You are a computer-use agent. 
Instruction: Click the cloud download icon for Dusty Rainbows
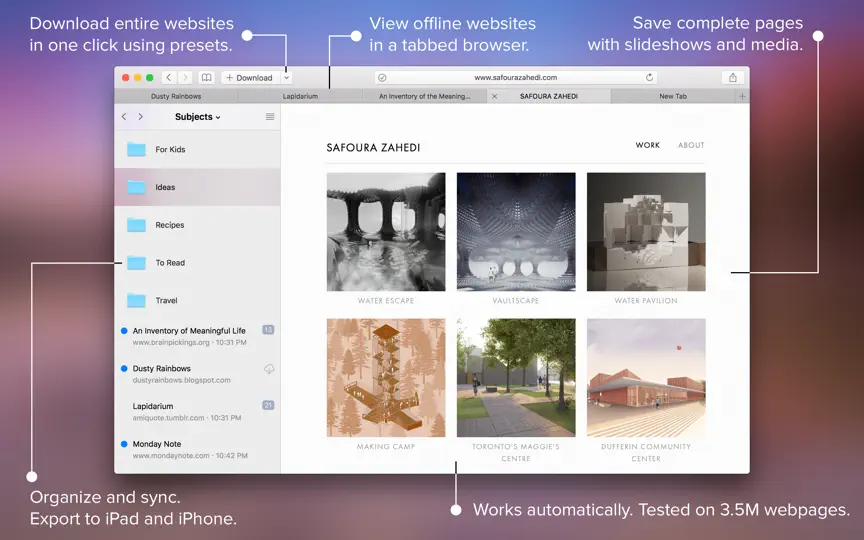[x=269, y=369]
